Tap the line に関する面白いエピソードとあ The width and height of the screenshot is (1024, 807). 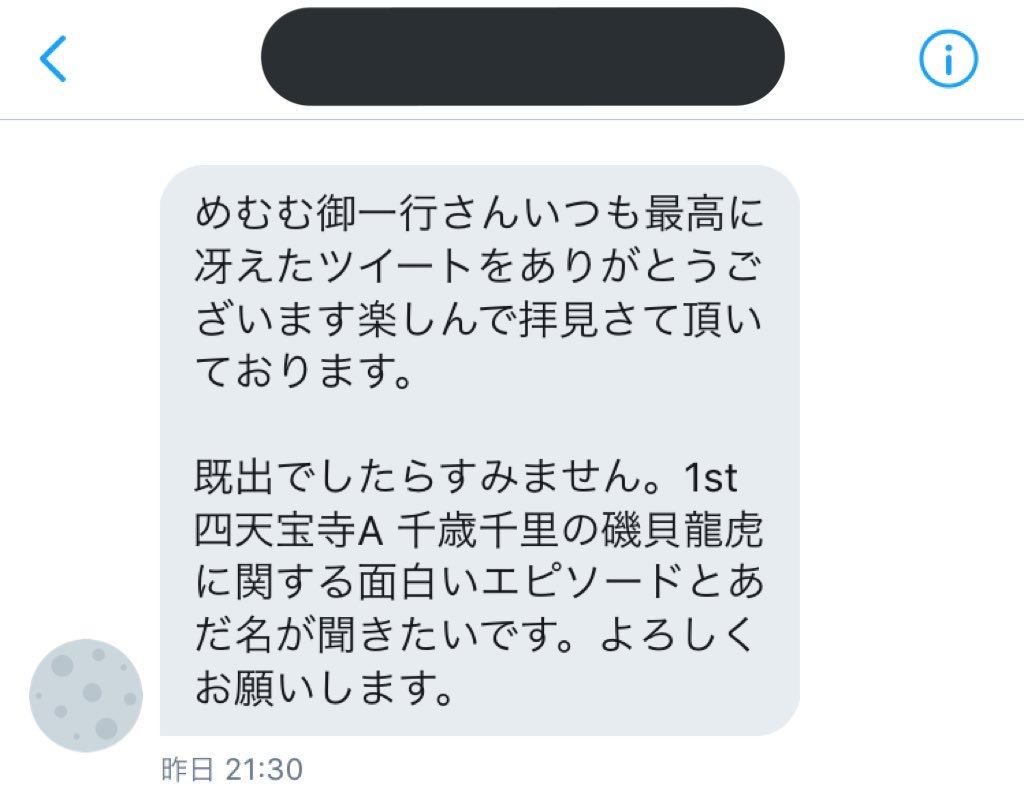[479, 582]
